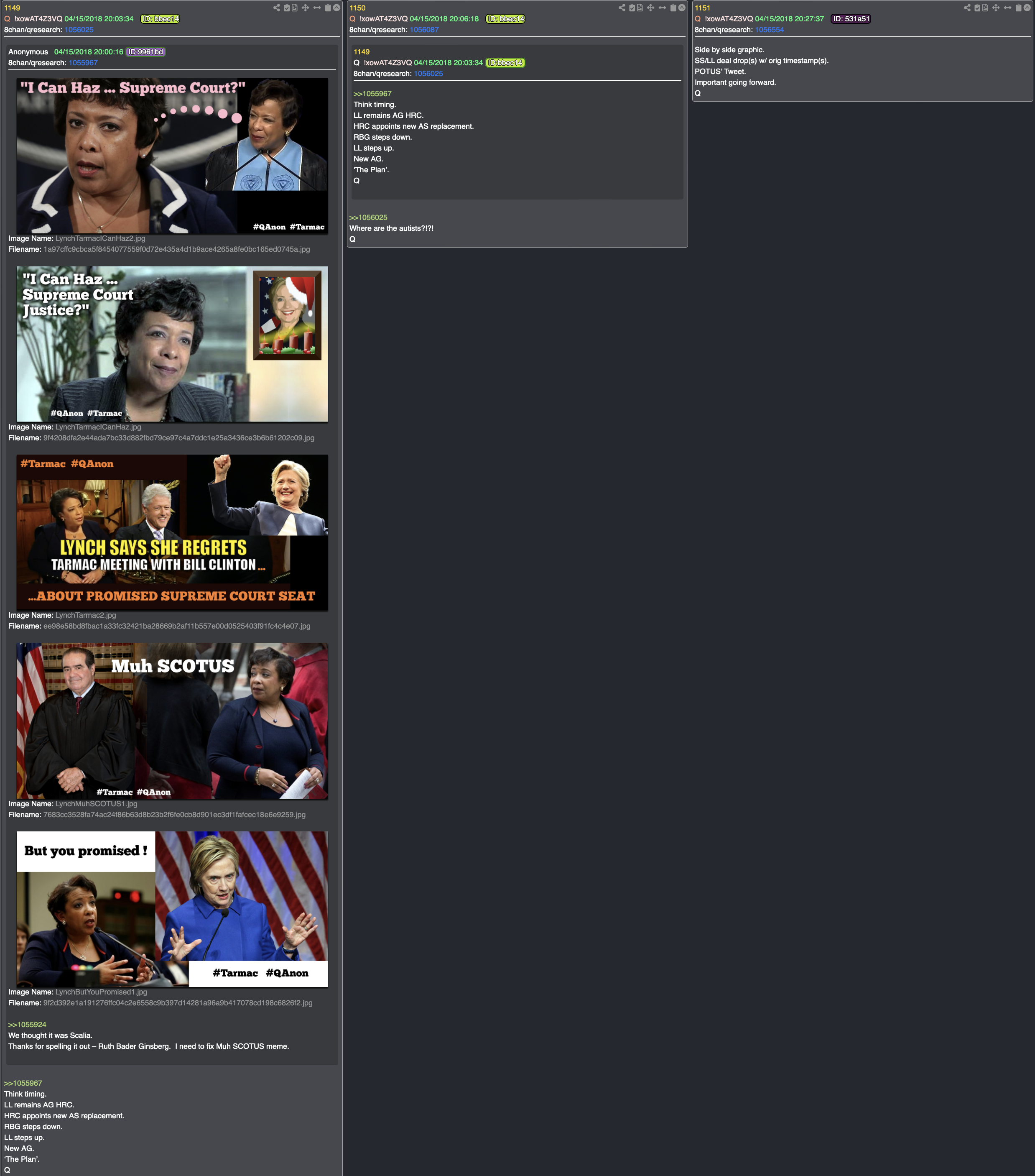Click post number 1151 in the header

tap(703, 8)
